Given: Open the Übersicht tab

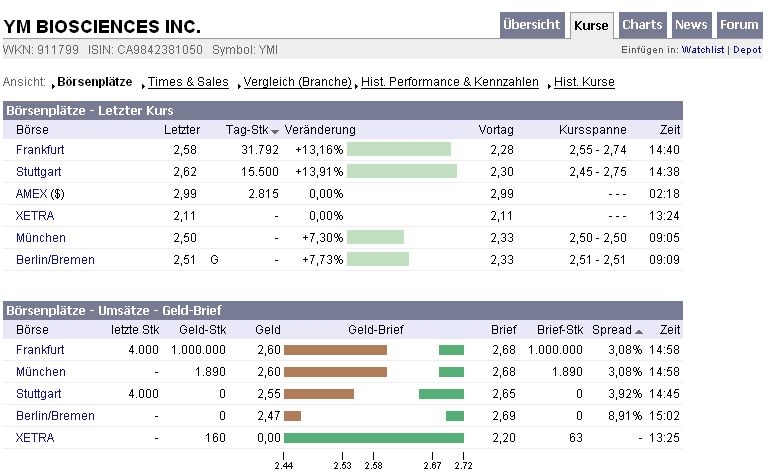Looking at the screenshot, I should 532,25.
